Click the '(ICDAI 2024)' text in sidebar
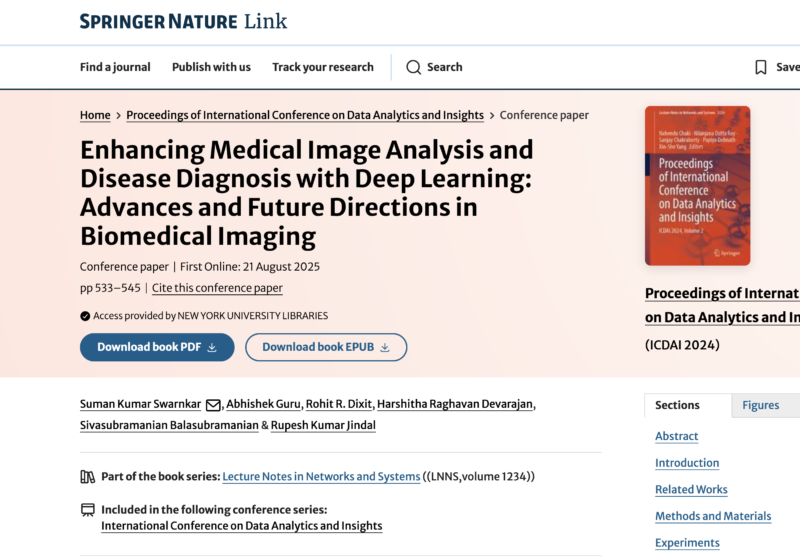The width and height of the screenshot is (800, 557). click(682, 345)
